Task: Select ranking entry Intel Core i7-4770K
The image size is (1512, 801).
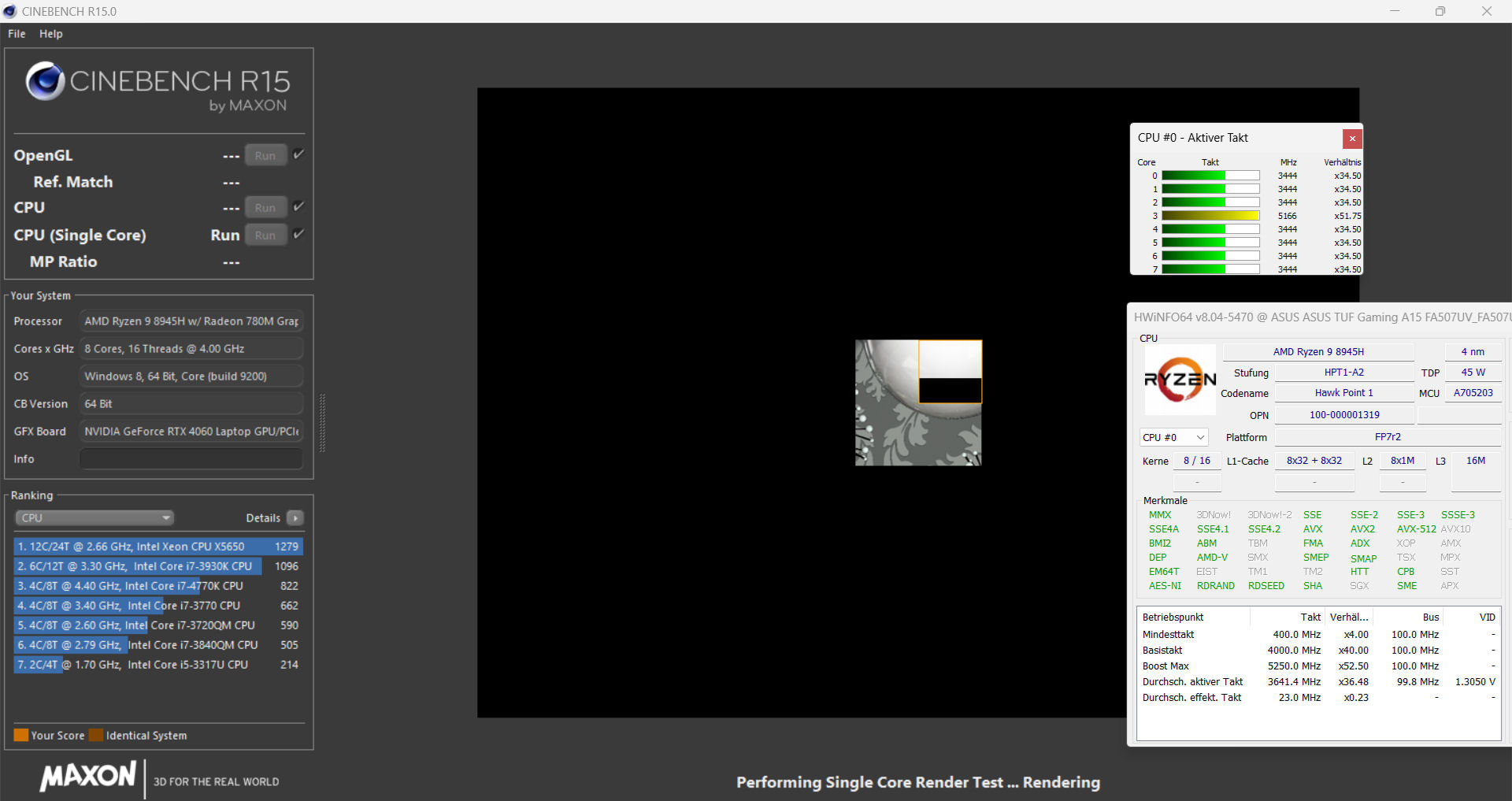Action: (157, 586)
